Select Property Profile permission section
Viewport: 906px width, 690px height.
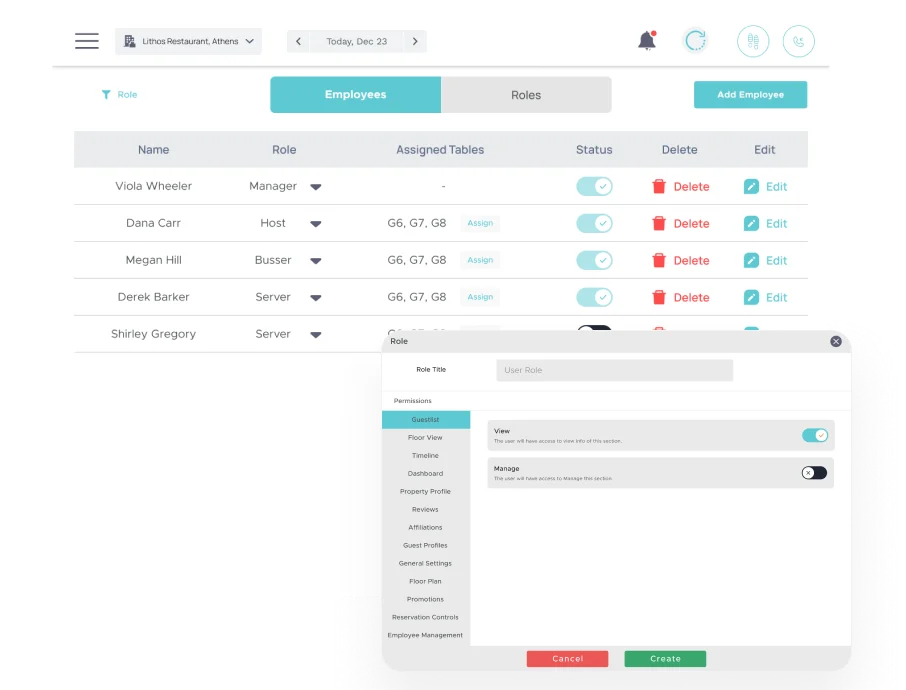426,491
